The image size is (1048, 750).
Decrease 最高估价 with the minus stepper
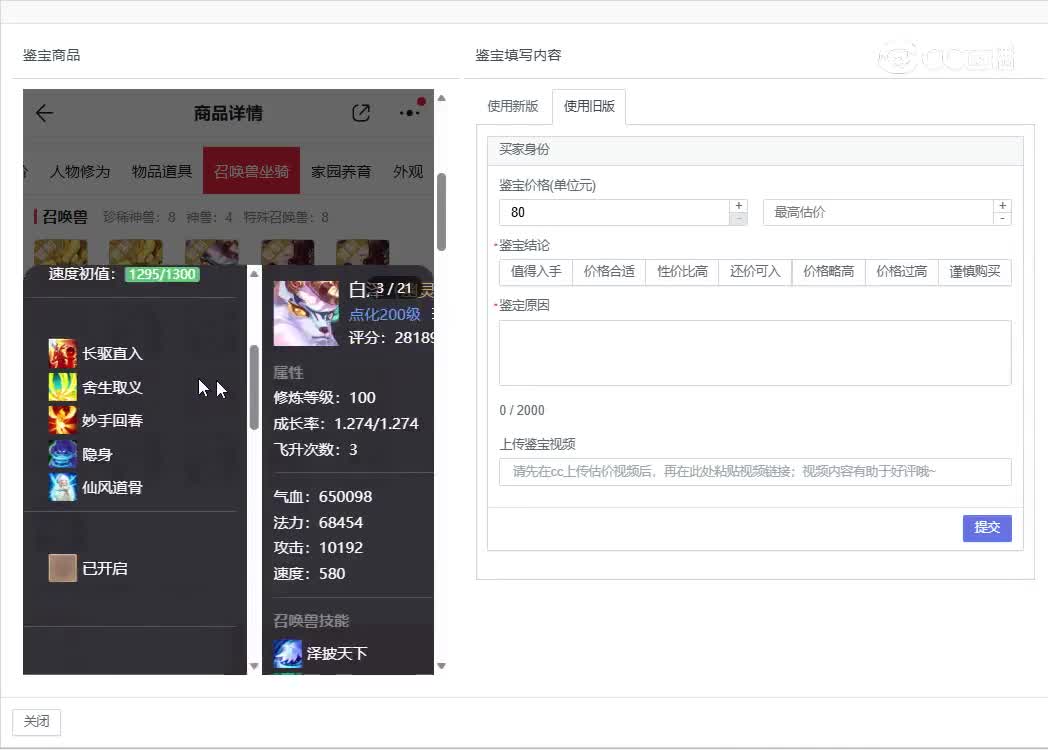click(1002, 219)
